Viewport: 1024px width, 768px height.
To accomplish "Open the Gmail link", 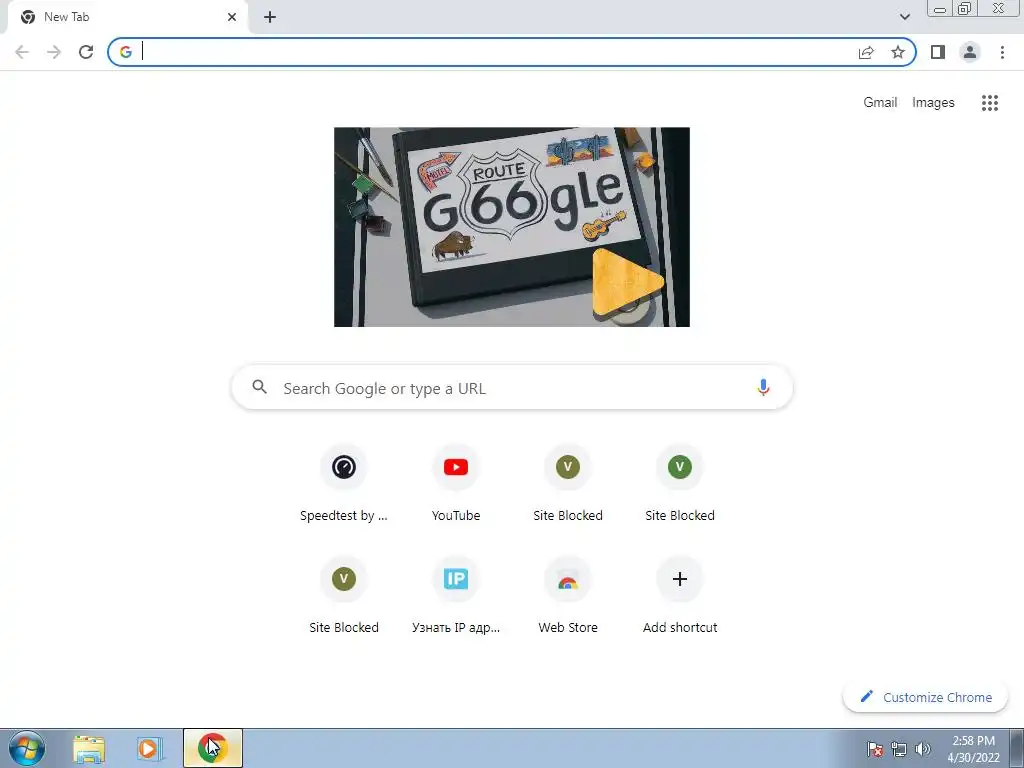I will (x=880, y=103).
